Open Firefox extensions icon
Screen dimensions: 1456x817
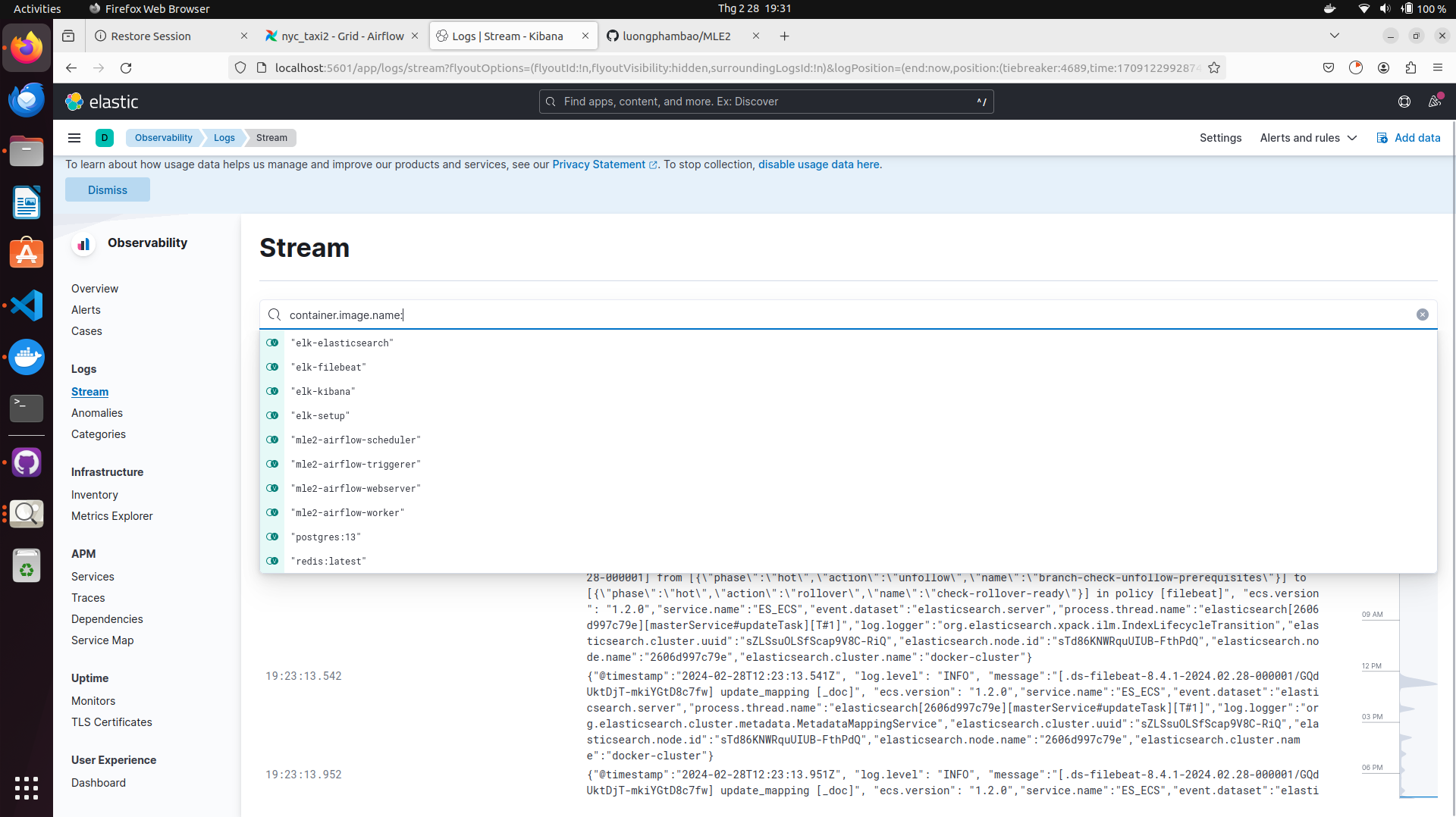tap(1410, 67)
